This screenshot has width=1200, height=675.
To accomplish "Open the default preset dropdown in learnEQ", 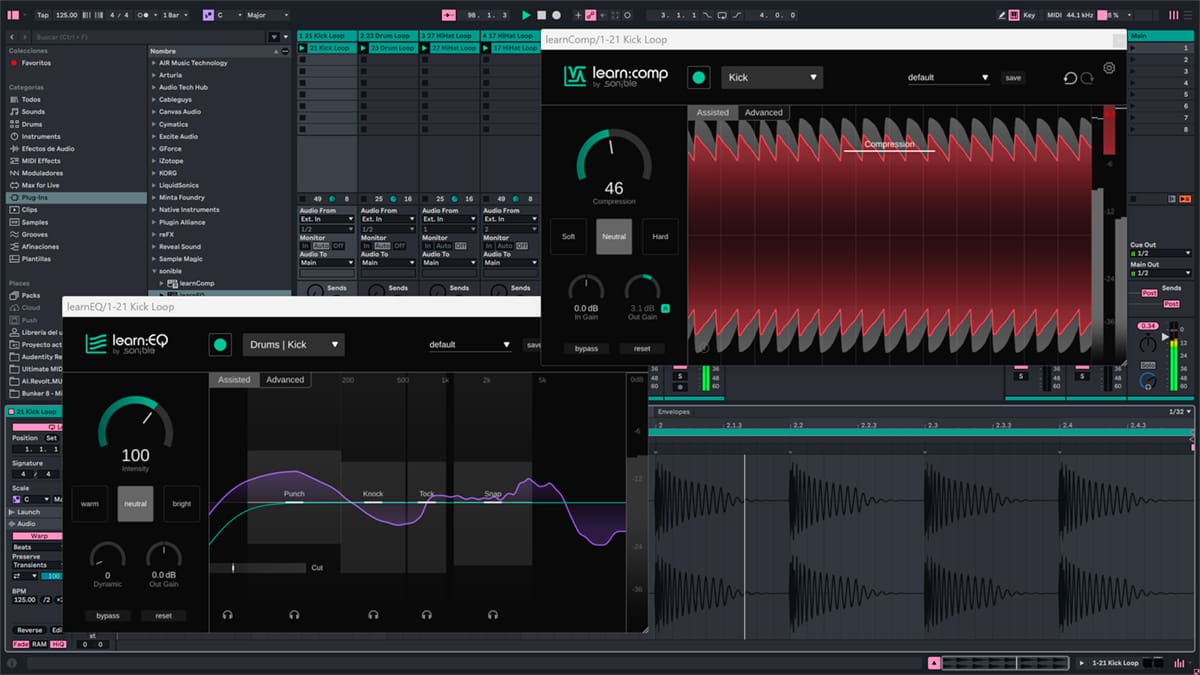I will pyautogui.click(x=470, y=345).
